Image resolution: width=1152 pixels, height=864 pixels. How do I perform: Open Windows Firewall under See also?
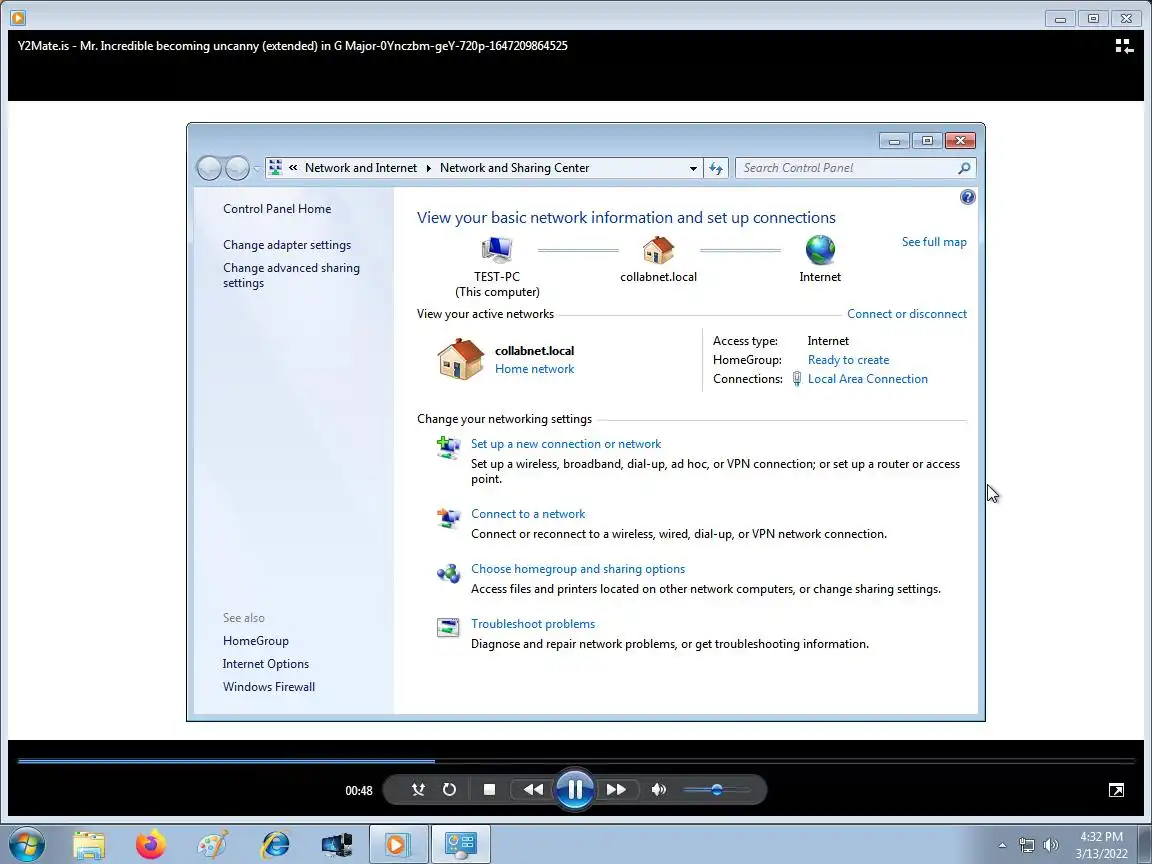pos(269,686)
